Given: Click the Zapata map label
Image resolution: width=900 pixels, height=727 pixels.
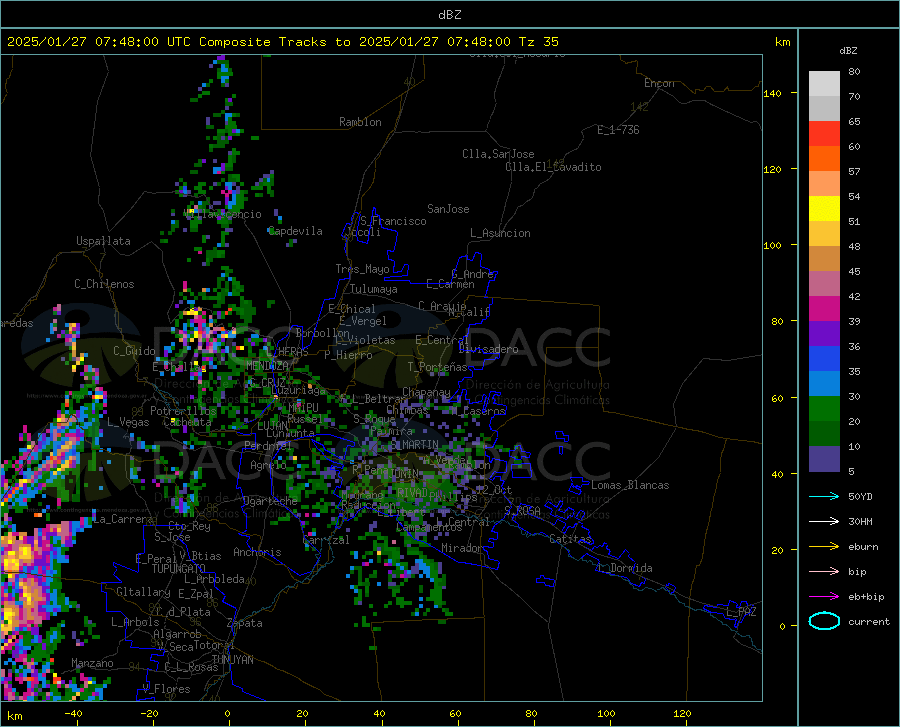Looking at the screenshot, I should pos(245,623).
